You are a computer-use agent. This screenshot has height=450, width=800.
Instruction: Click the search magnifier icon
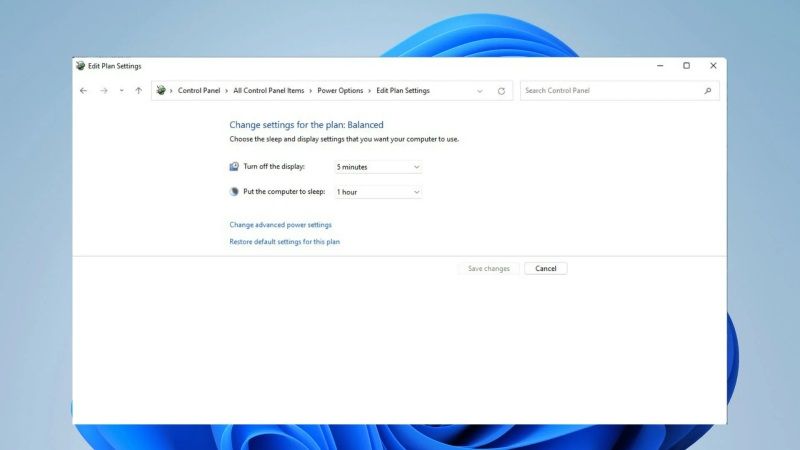coord(708,90)
